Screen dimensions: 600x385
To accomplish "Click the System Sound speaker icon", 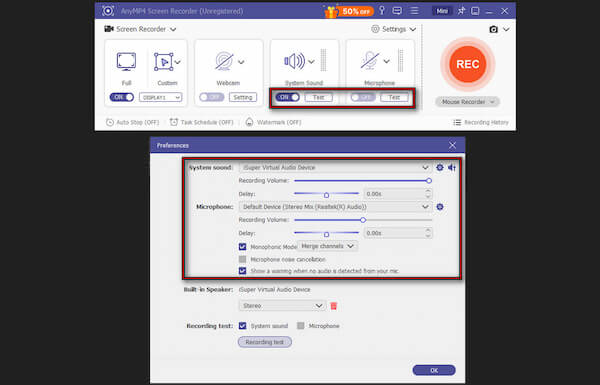I will click(x=294, y=61).
